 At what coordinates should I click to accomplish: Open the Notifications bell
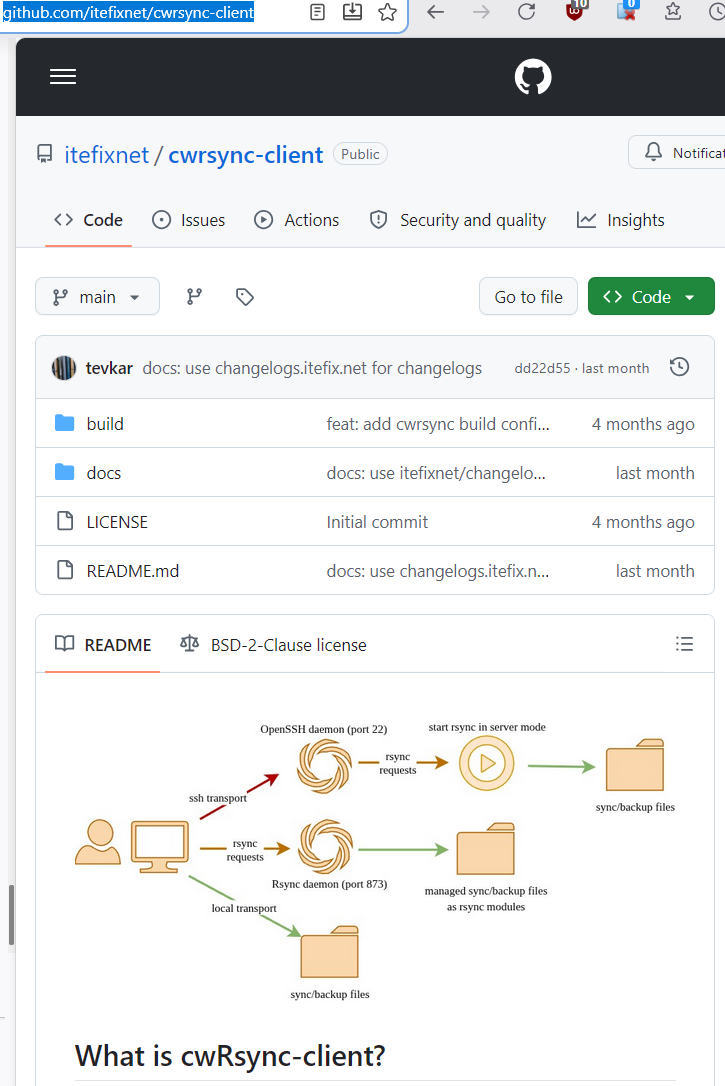pyautogui.click(x=653, y=152)
